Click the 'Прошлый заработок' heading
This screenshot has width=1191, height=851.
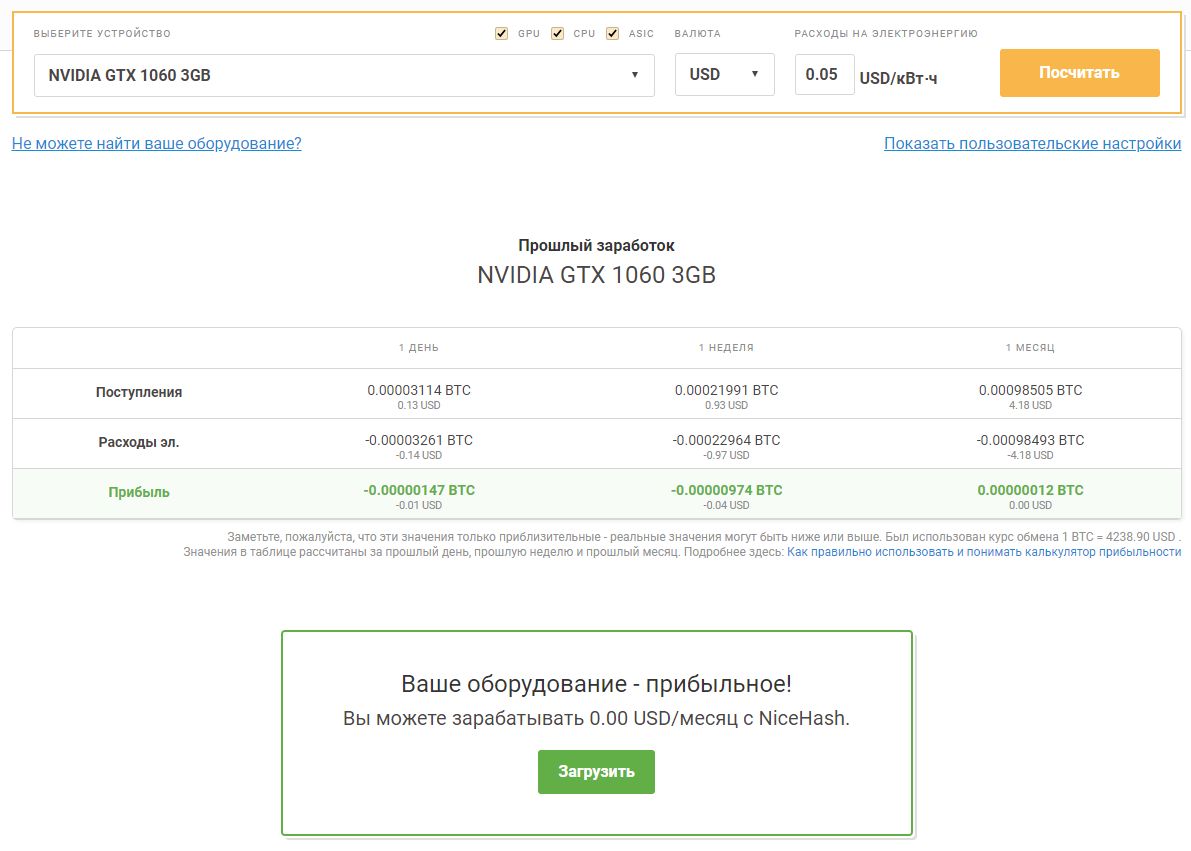click(596, 245)
